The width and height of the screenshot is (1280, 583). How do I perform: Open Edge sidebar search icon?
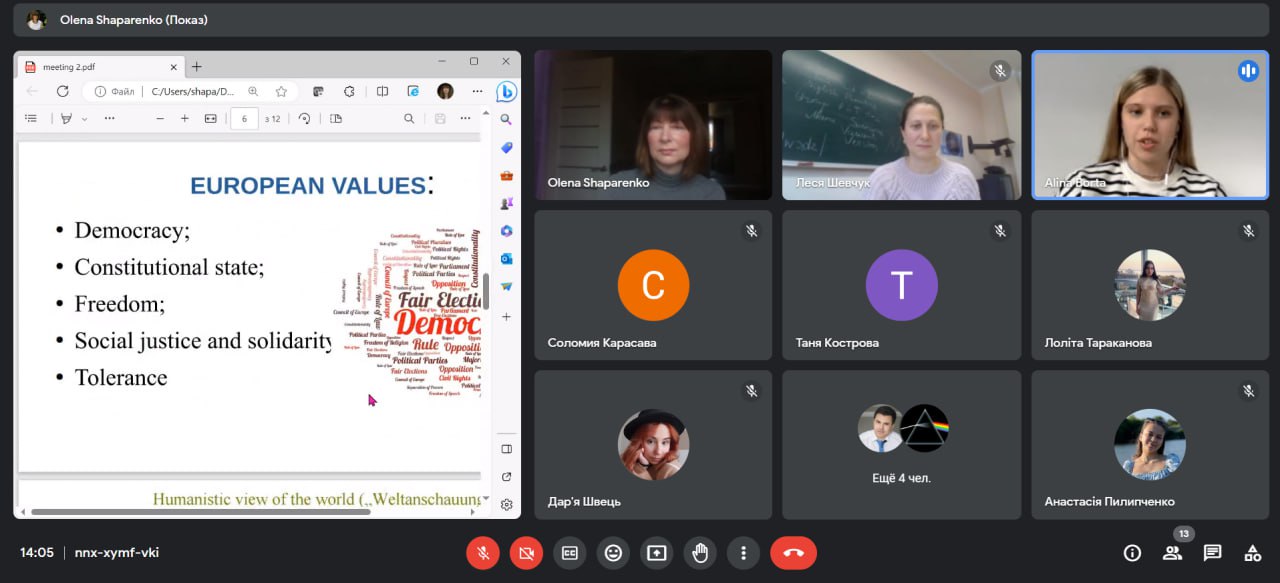point(506,119)
